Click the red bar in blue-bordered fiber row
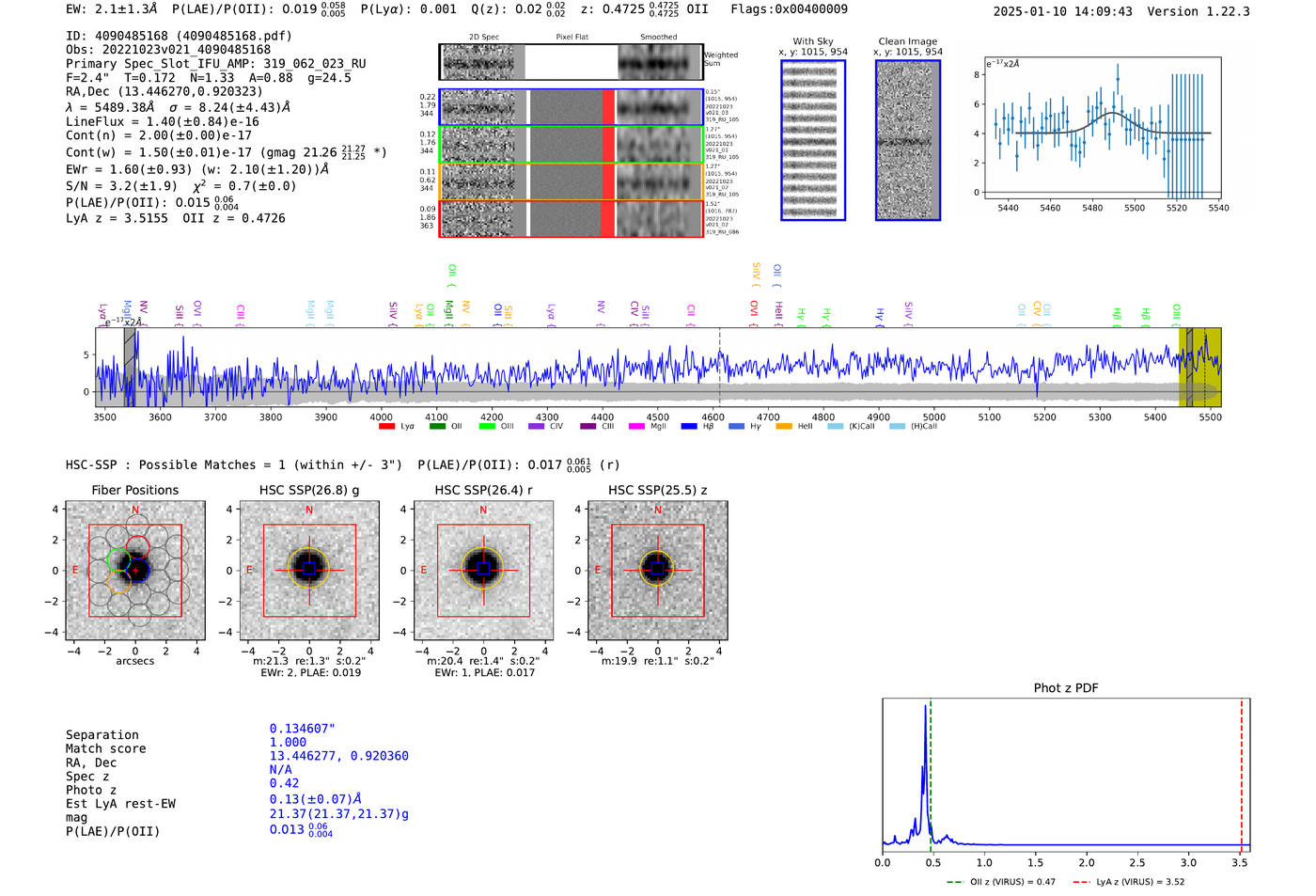Viewport: 1316px width, 896px height. pyautogui.click(x=608, y=106)
